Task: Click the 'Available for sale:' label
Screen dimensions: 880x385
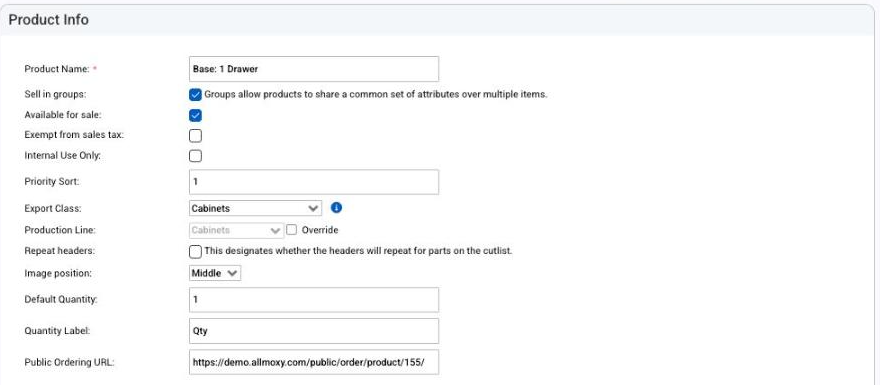Action: tap(63, 115)
